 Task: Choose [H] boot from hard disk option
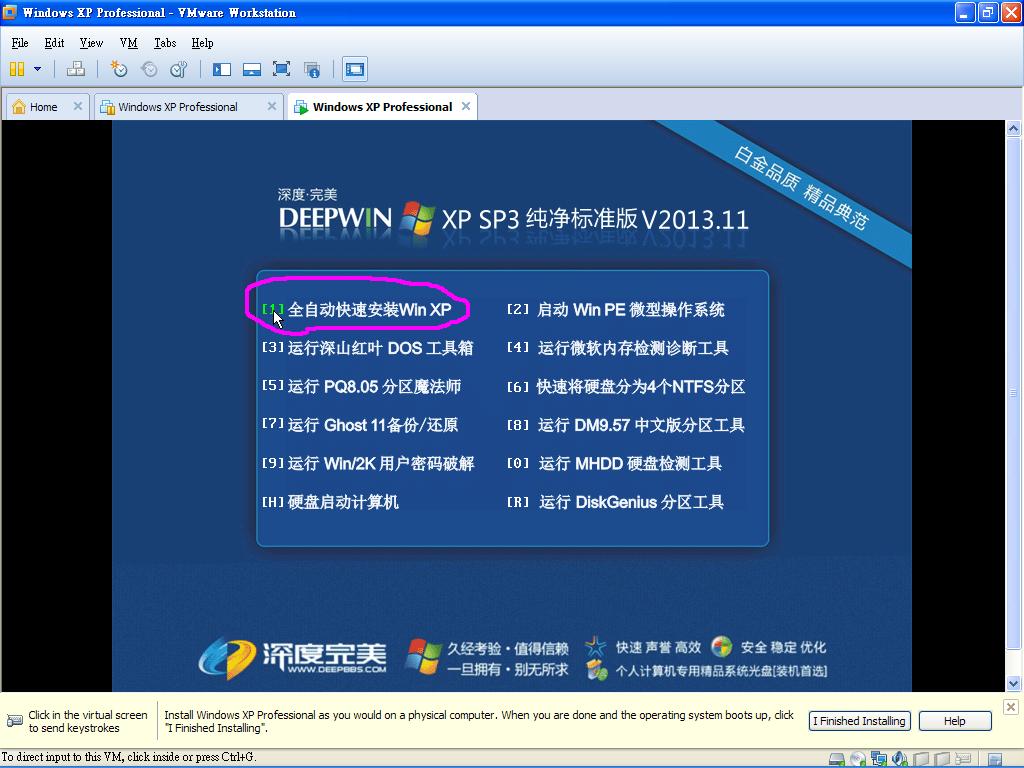coord(330,502)
